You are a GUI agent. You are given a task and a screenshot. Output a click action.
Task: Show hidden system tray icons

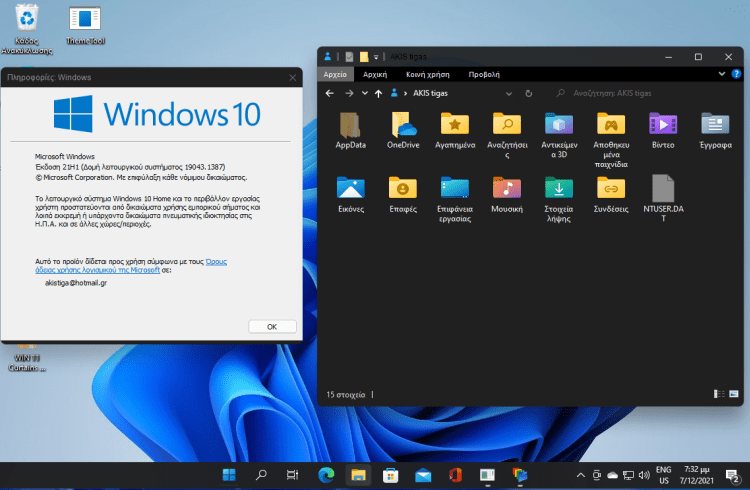pos(580,475)
